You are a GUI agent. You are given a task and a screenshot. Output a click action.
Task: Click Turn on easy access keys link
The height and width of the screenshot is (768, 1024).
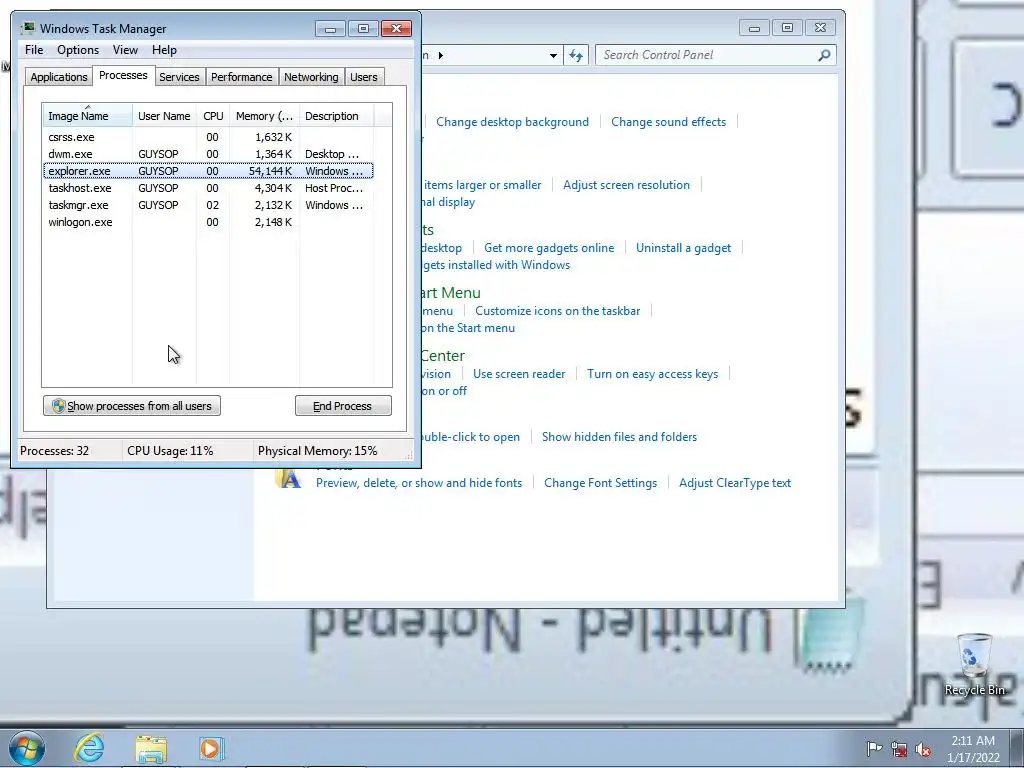point(652,374)
